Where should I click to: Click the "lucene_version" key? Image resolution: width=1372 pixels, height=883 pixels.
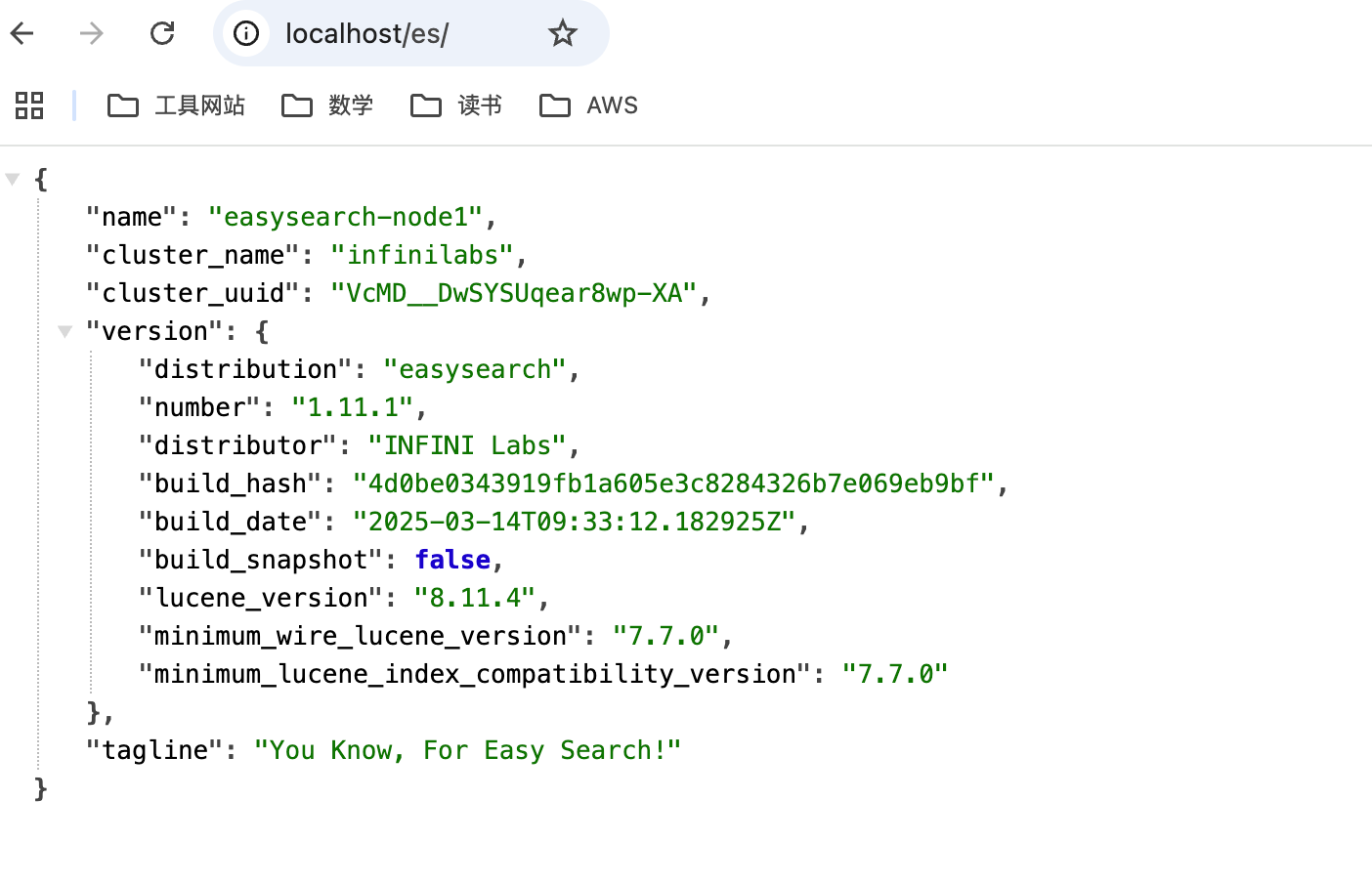coord(261,598)
